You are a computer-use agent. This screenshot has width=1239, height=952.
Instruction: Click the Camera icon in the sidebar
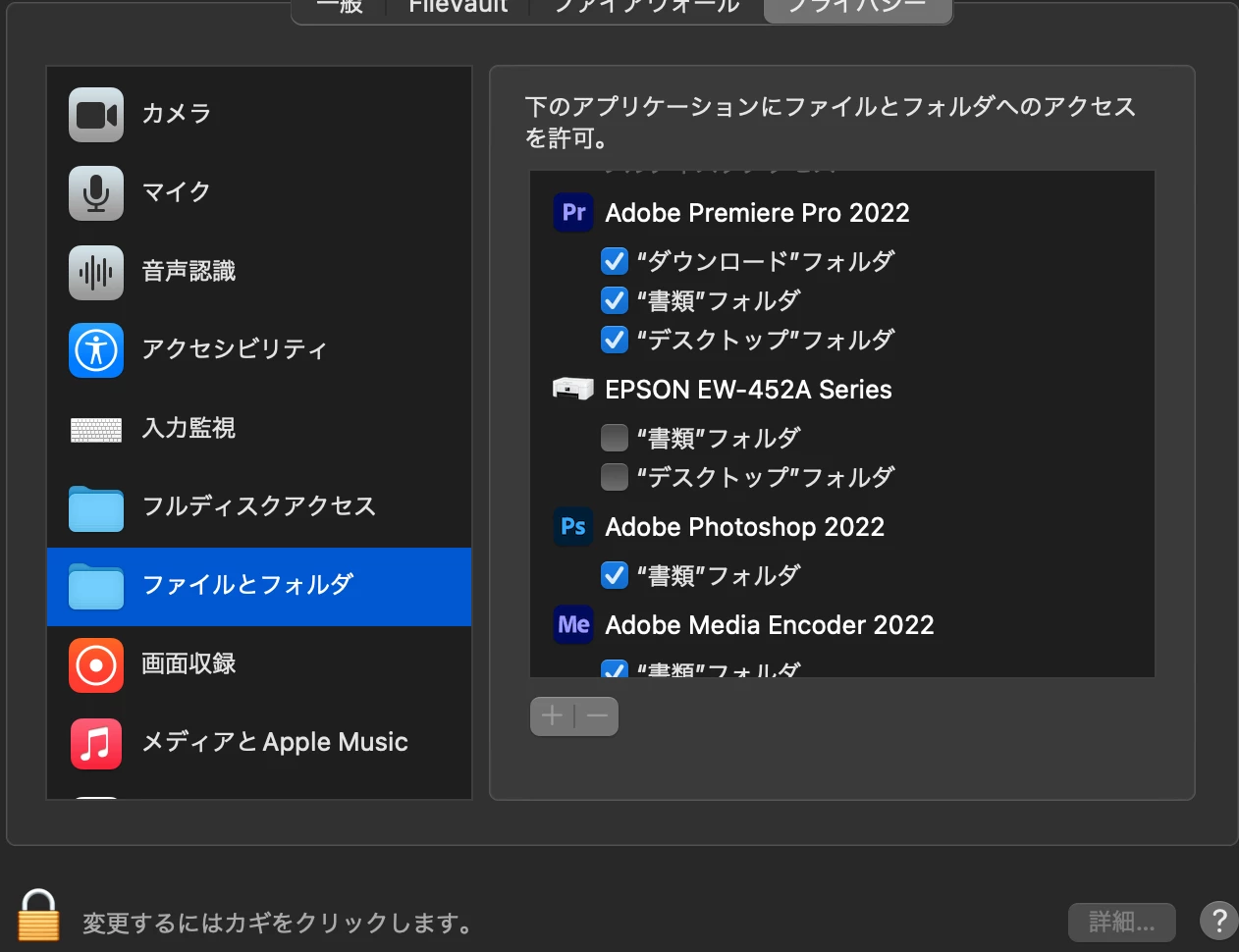[x=96, y=115]
